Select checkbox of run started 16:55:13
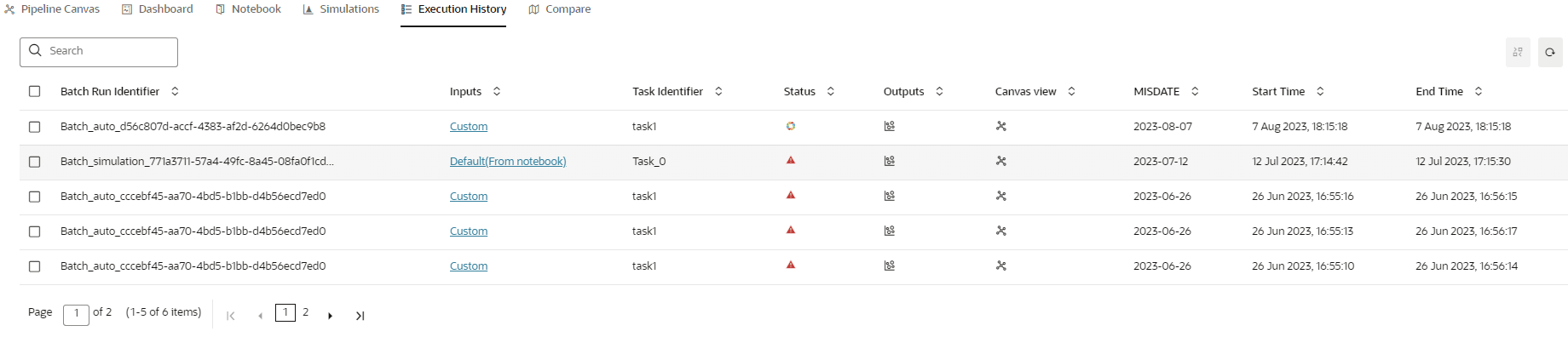 coord(35,231)
